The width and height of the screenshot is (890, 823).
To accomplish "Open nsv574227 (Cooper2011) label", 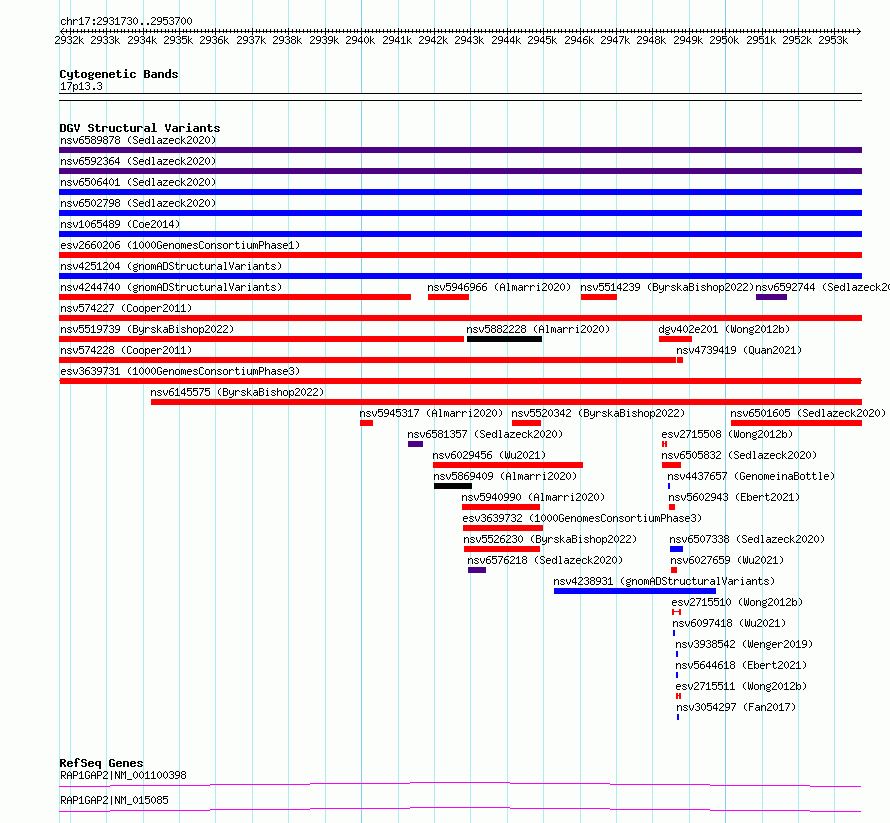I will coord(126,308).
